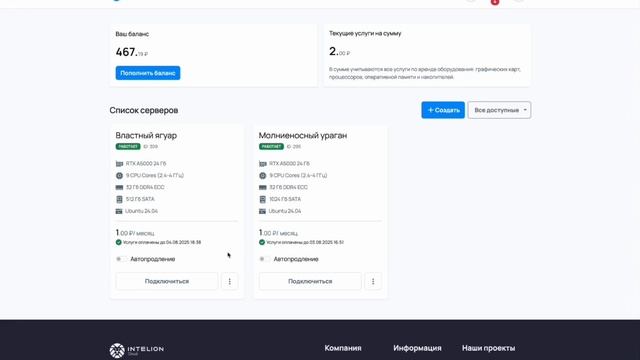640x360 pixels.
Task: Click the Информация footer heading
Action: point(417,348)
